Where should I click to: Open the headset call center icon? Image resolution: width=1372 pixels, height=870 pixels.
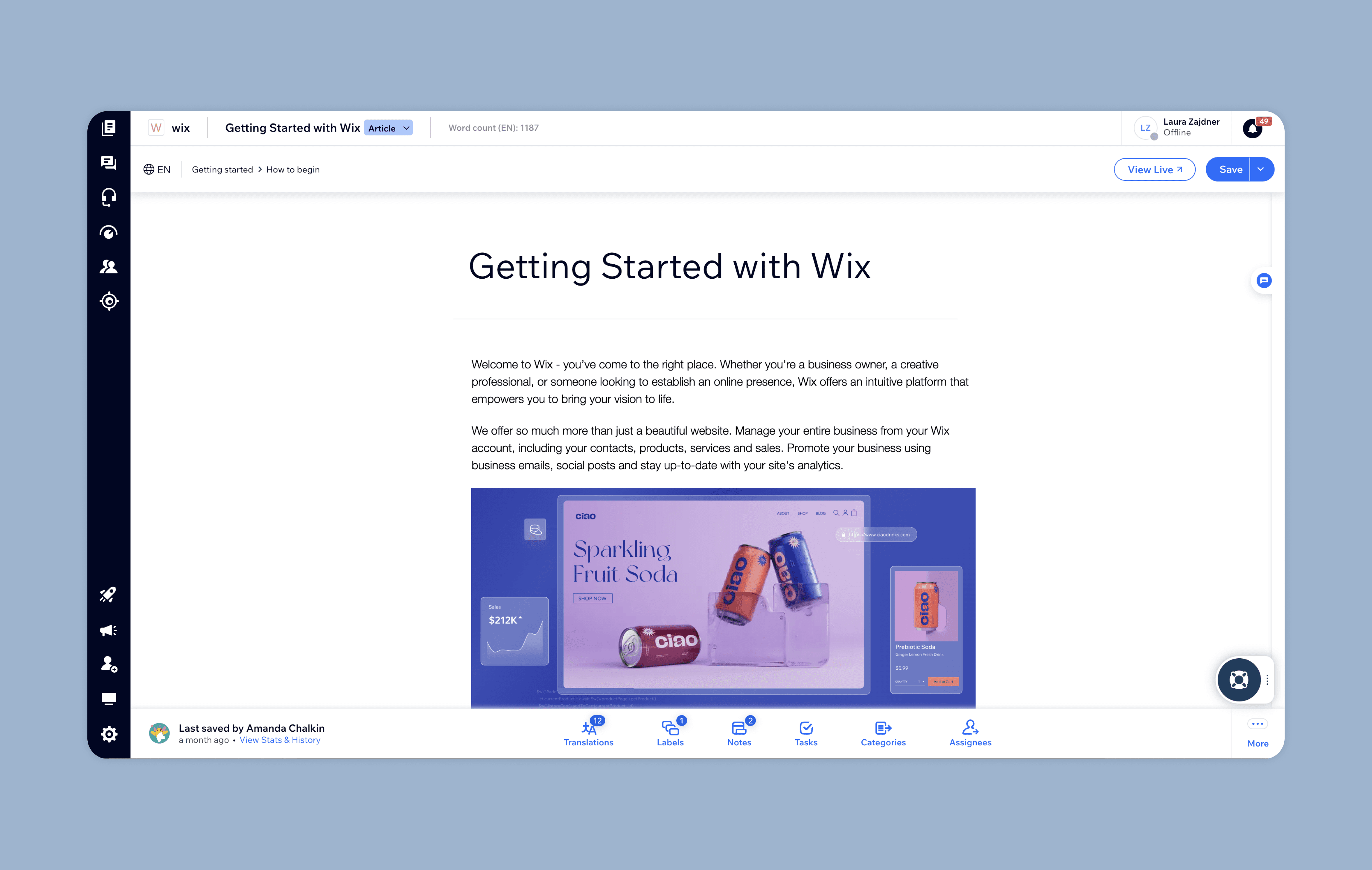click(x=108, y=198)
